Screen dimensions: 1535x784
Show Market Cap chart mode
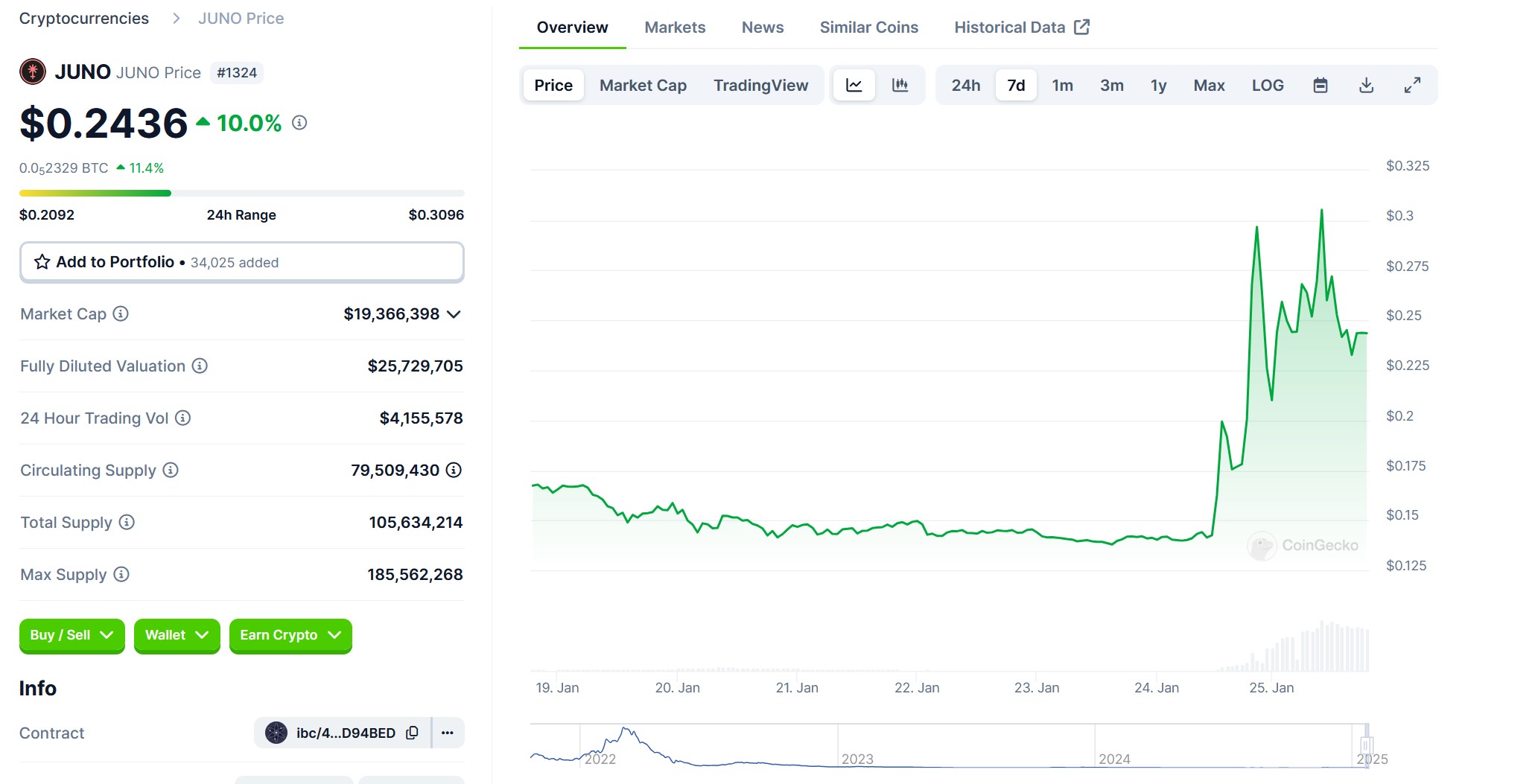[x=643, y=85]
